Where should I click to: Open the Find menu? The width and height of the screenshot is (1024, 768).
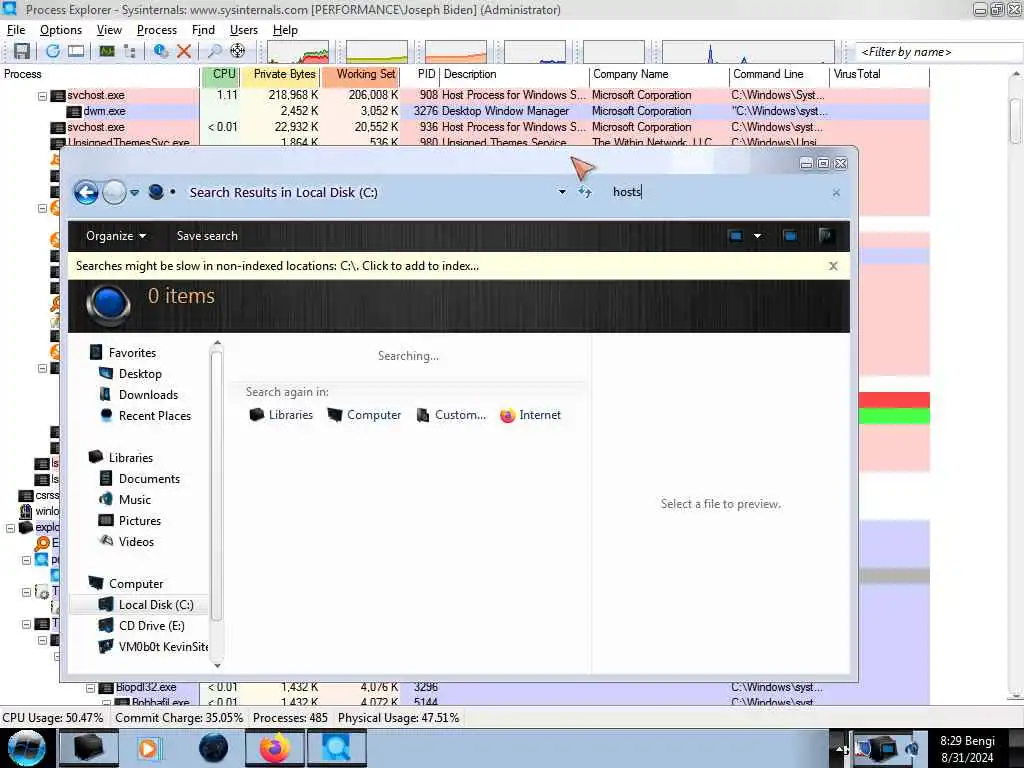[x=203, y=30]
